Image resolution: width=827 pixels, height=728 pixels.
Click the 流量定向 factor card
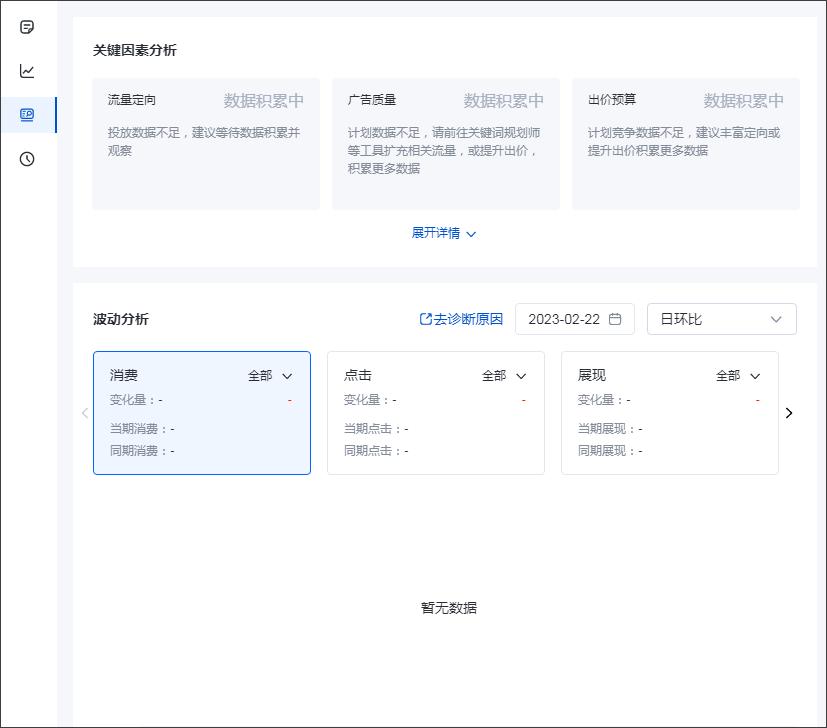tap(205, 143)
